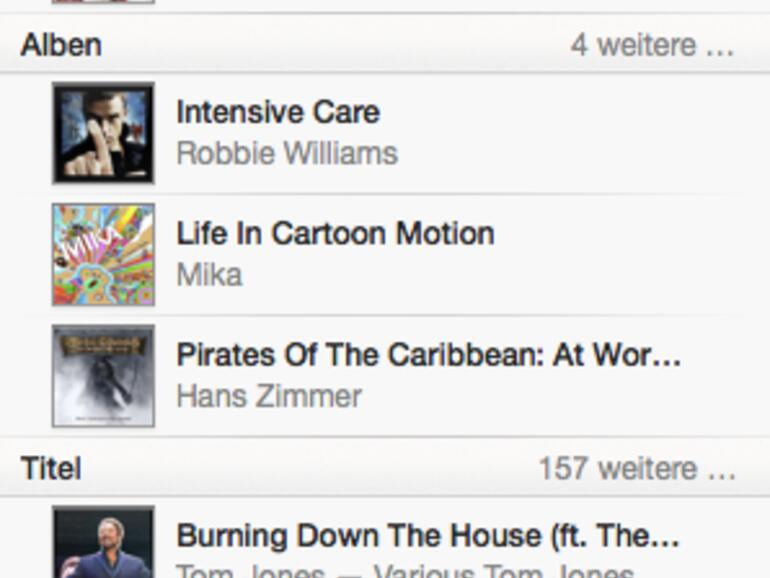This screenshot has height=578, width=770.
Task: Play 'Burning Down The House' song result
Action: pos(428,535)
